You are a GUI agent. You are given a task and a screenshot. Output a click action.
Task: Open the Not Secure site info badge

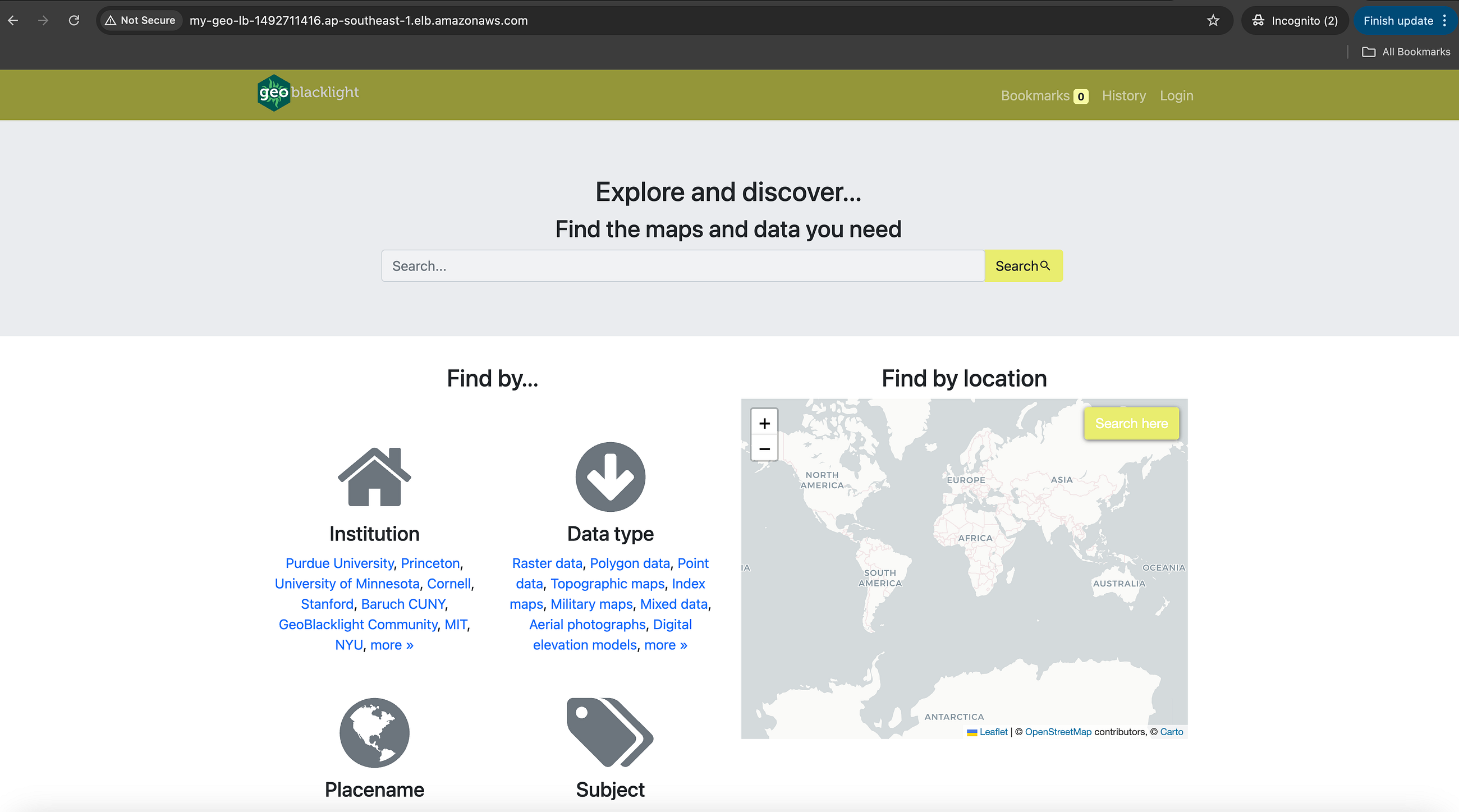pyautogui.click(x=140, y=20)
